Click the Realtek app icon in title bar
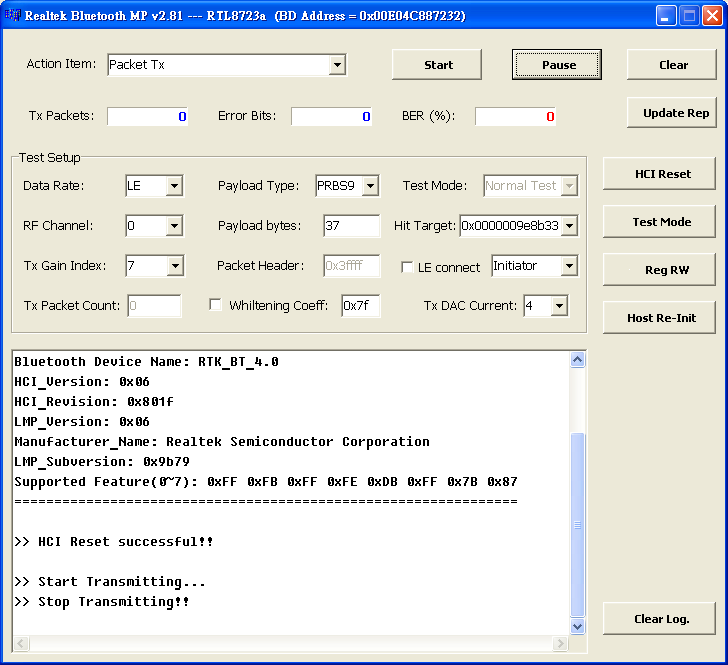The height and width of the screenshot is (665, 728). tap(13, 15)
